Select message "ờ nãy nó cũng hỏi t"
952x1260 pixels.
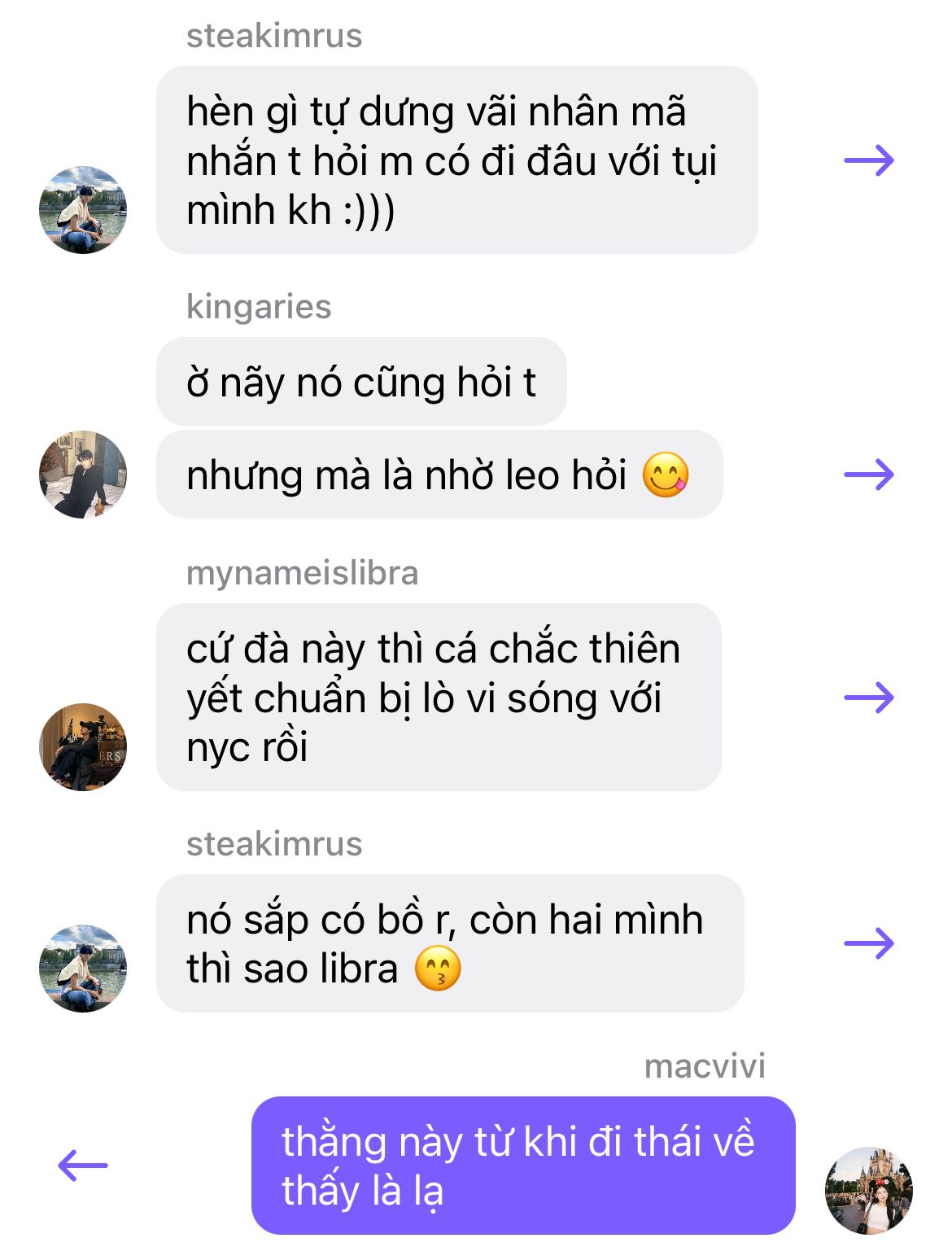tap(361, 382)
